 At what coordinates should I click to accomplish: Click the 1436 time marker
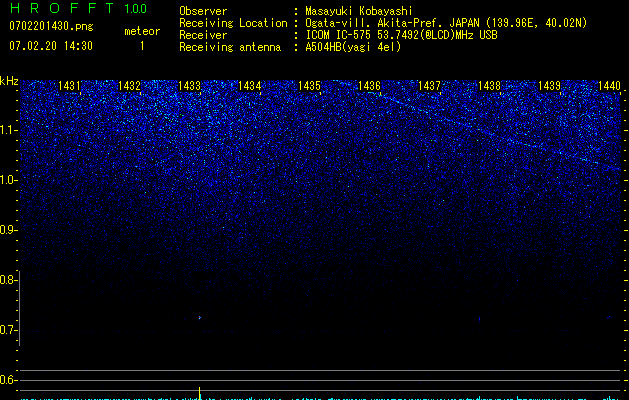[369, 85]
